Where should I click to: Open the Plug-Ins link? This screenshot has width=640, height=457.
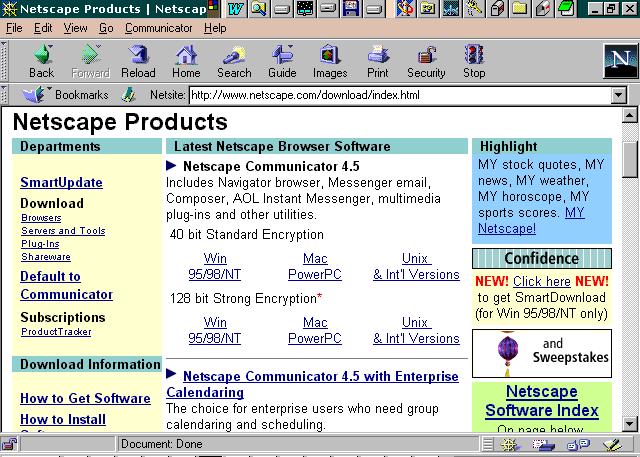click(x=40, y=244)
